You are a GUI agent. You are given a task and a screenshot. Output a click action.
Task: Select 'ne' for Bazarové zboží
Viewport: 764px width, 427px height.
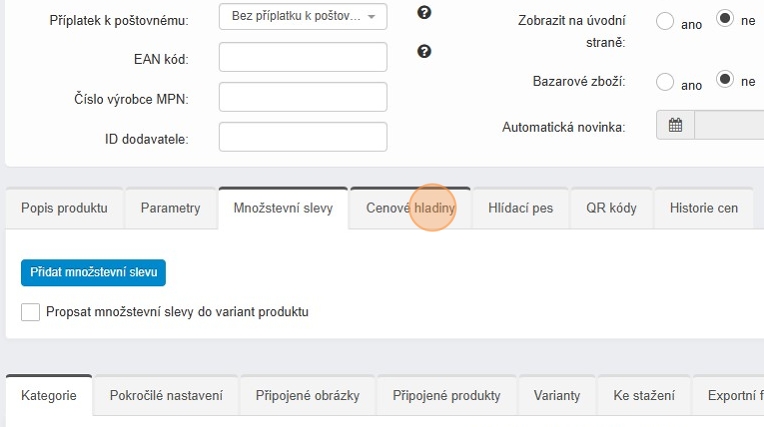click(726, 81)
